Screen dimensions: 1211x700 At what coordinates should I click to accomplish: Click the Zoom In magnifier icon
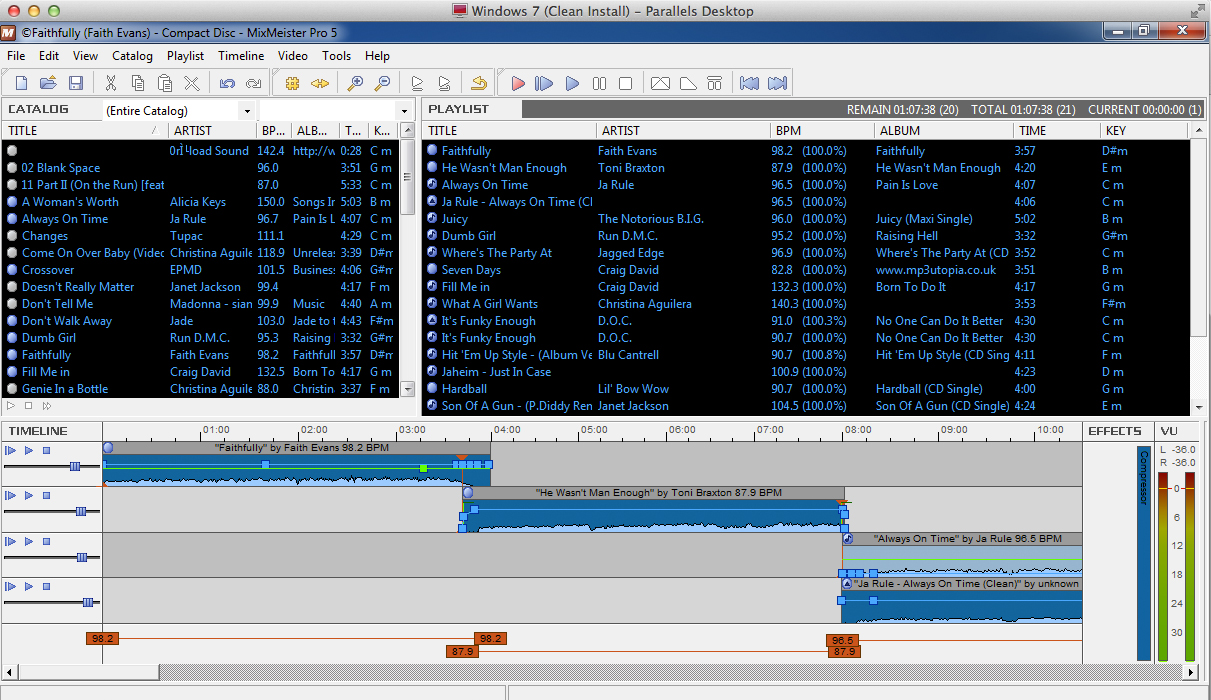[355, 83]
